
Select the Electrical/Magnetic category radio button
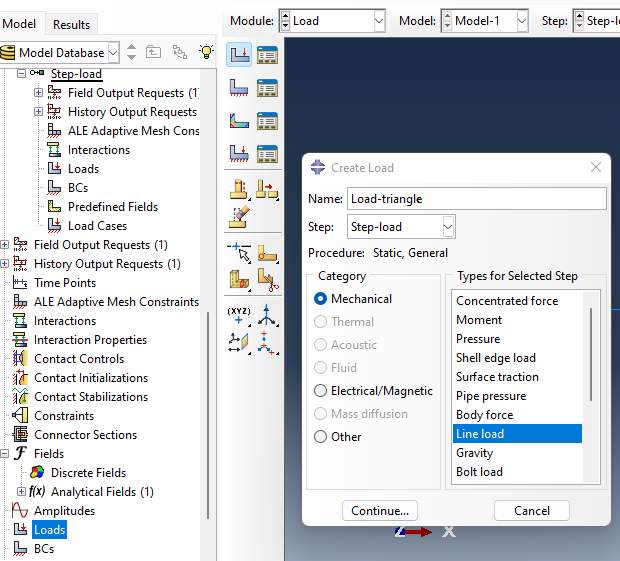point(320,391)
